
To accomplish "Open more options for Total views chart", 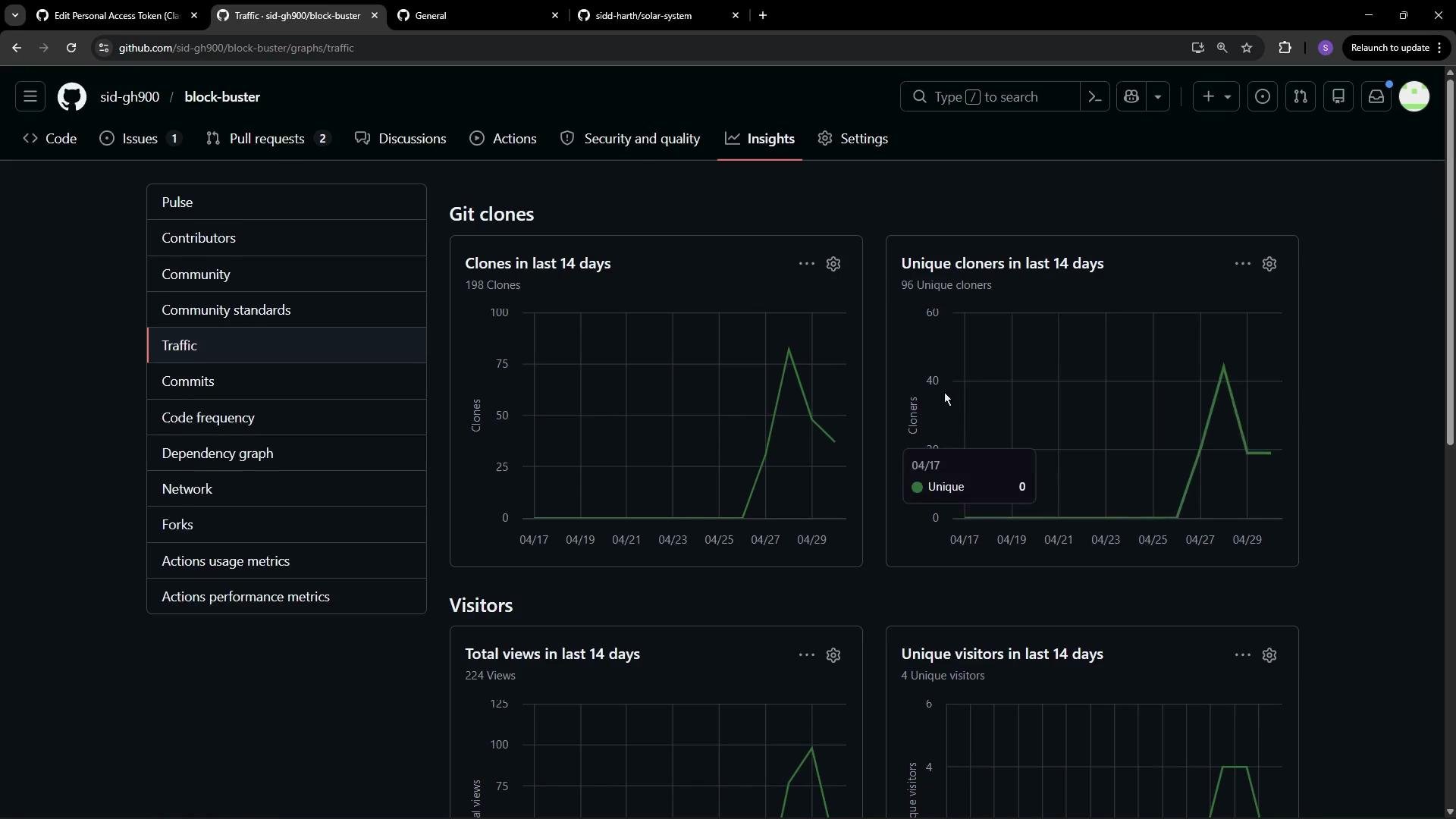I will click(x=807, y=655).
